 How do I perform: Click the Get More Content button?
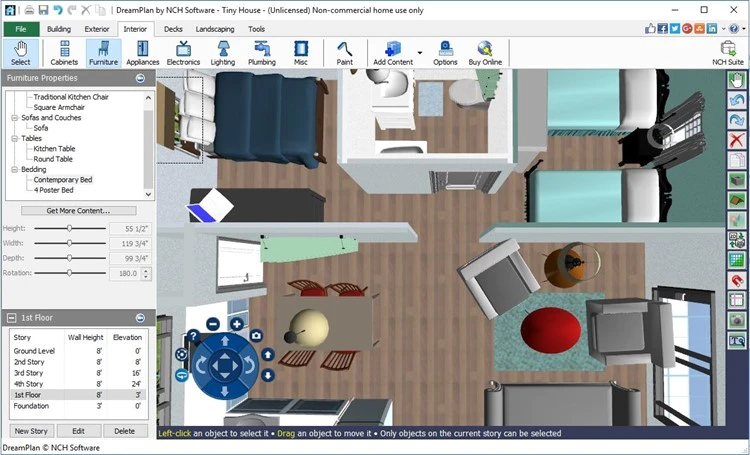coord(78,211)
